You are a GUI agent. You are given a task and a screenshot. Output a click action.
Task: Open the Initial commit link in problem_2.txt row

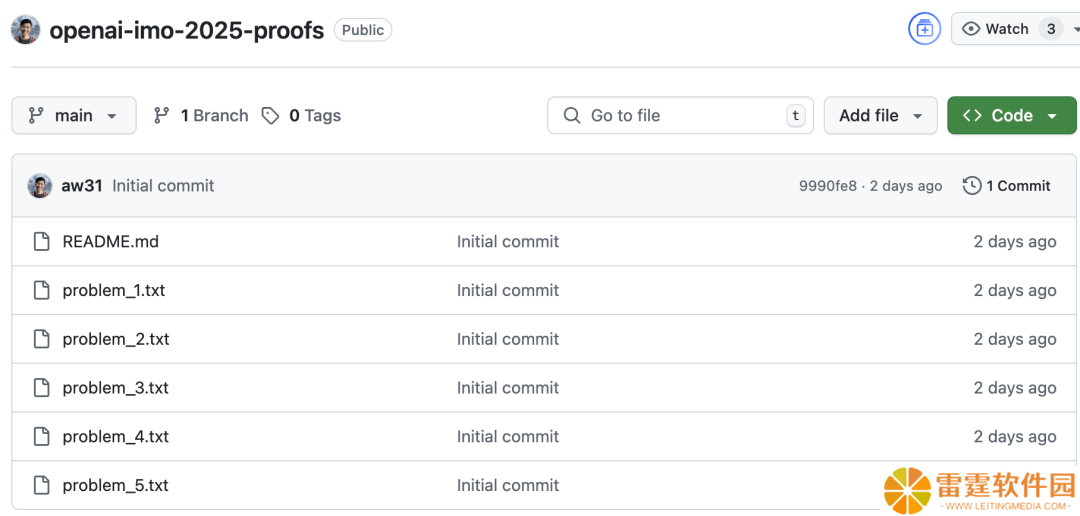coord(508,340)
